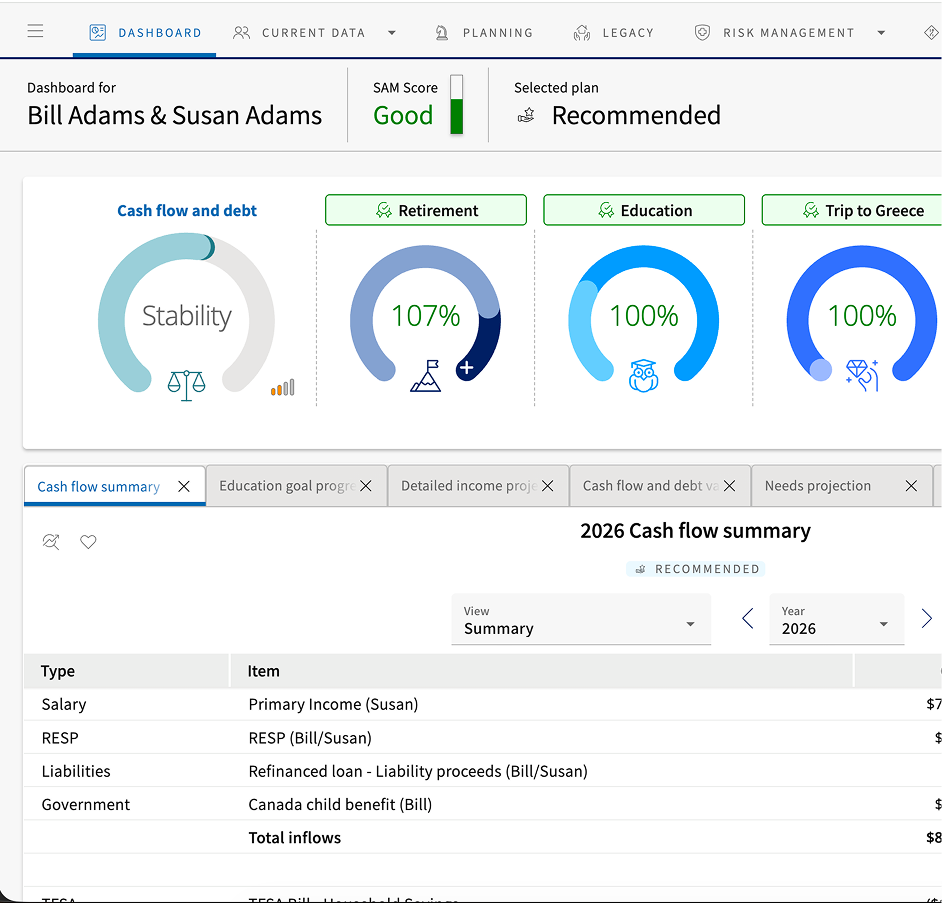Image resolution: width=942 pixels, height=903 pixels.
Task: Open the Detailed income projection tab
Action: coord(468,486)
